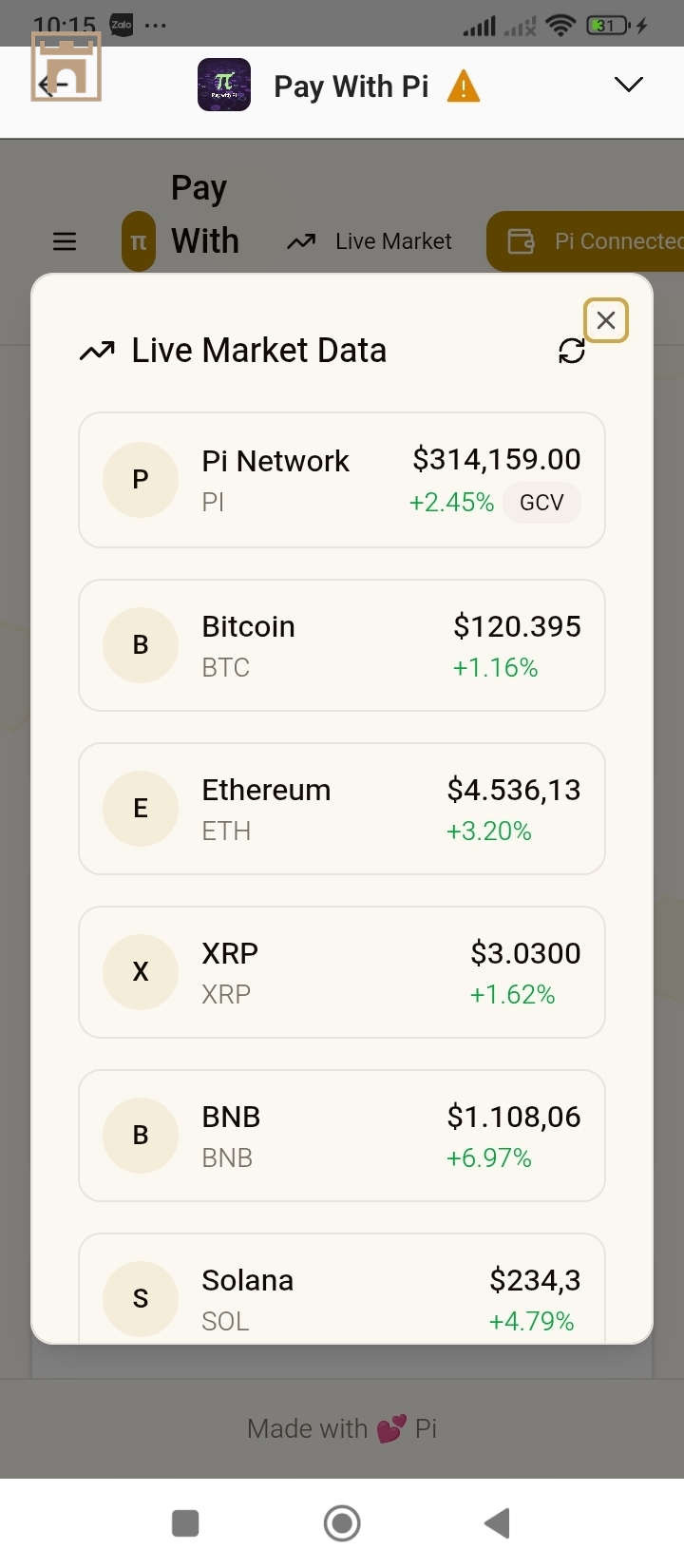Refresh the live market data
684x1568 pixels.
[x=572, y=352]
